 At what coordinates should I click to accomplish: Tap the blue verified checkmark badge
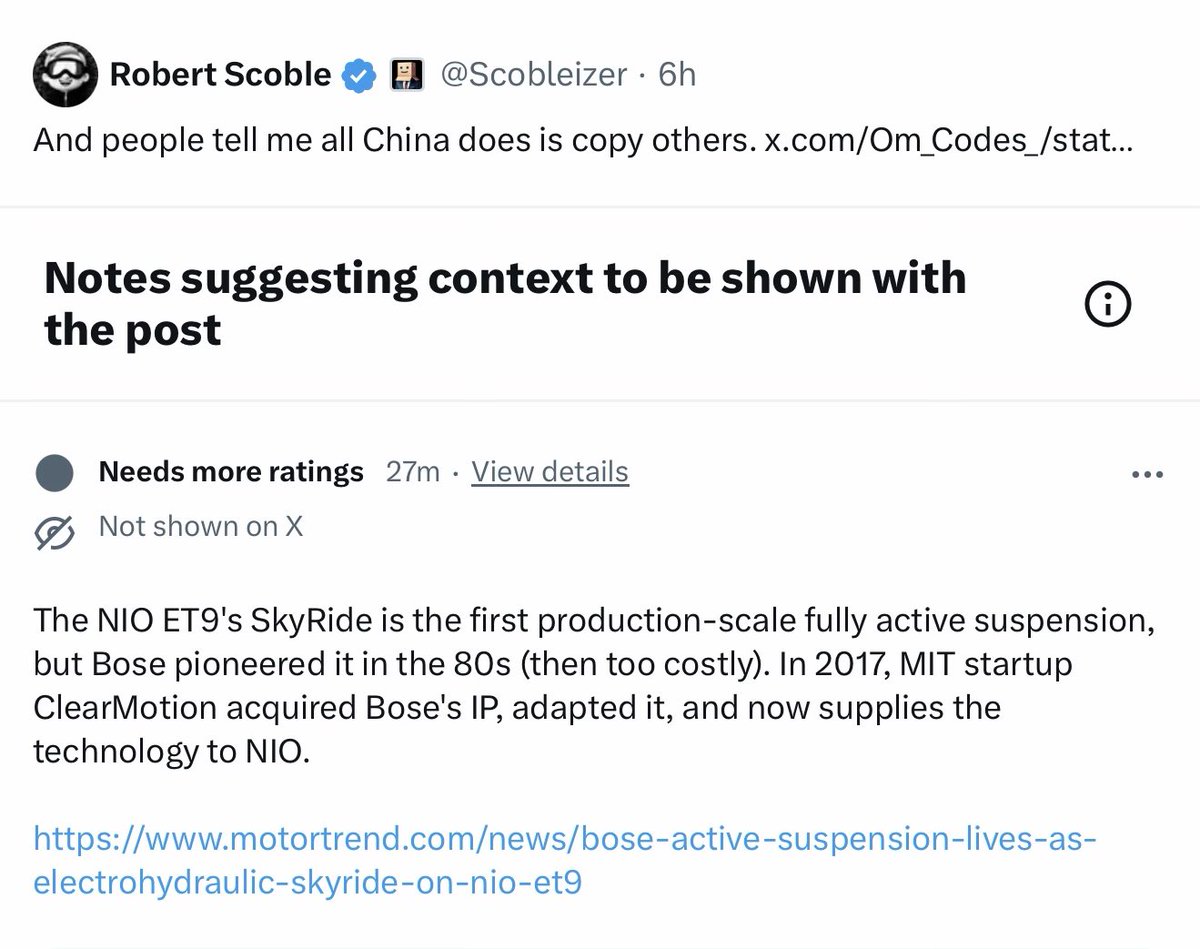point(360,75)
